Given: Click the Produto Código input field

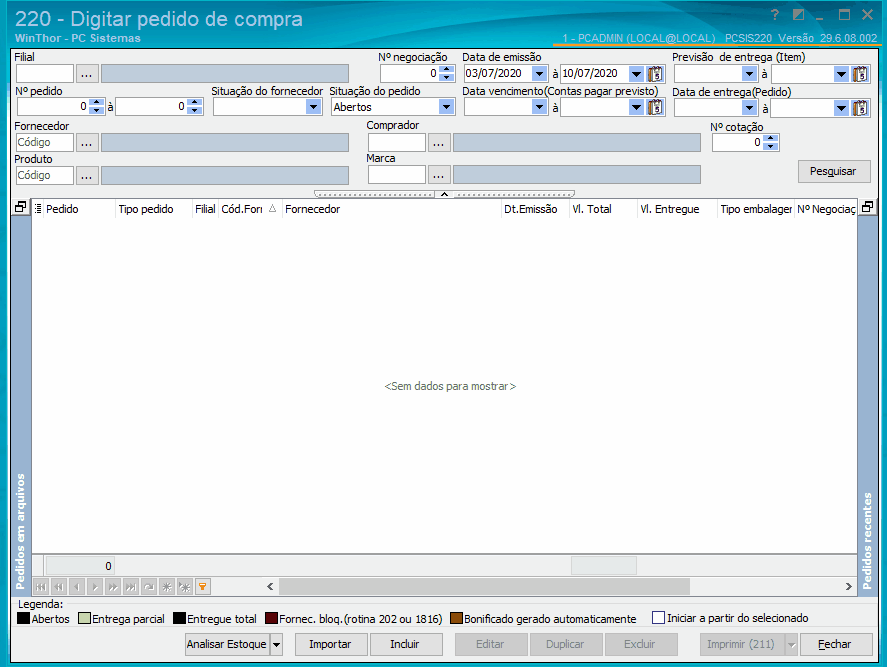Looking at the screenshot, I should pos(45,176).
